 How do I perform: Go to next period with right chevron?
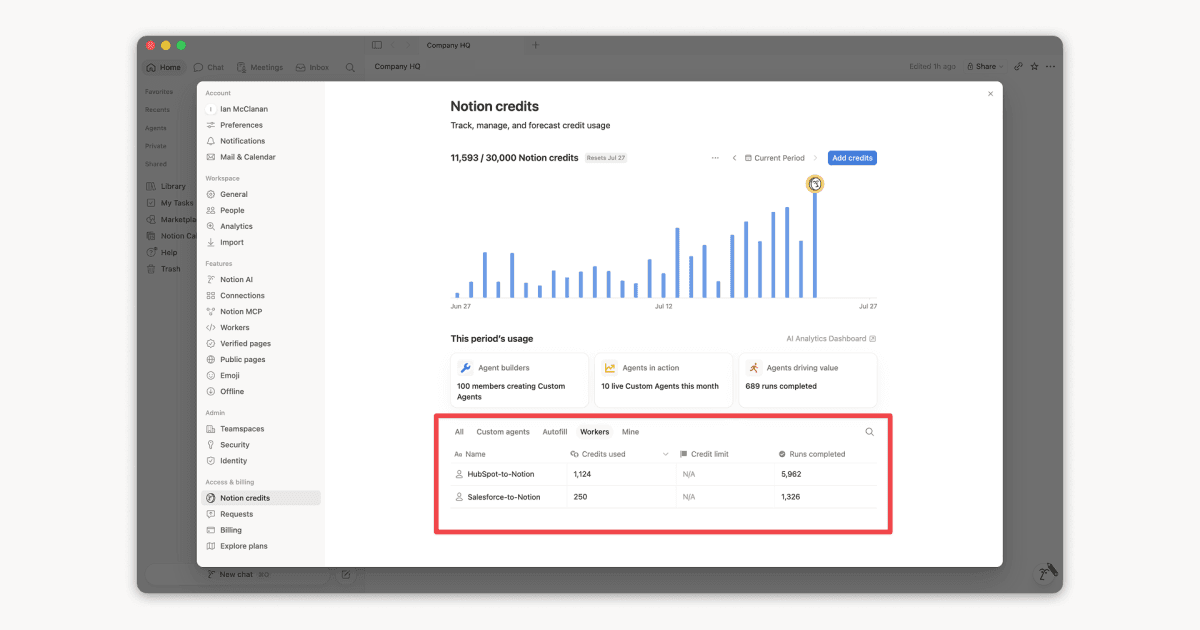[x=816, y=158]
